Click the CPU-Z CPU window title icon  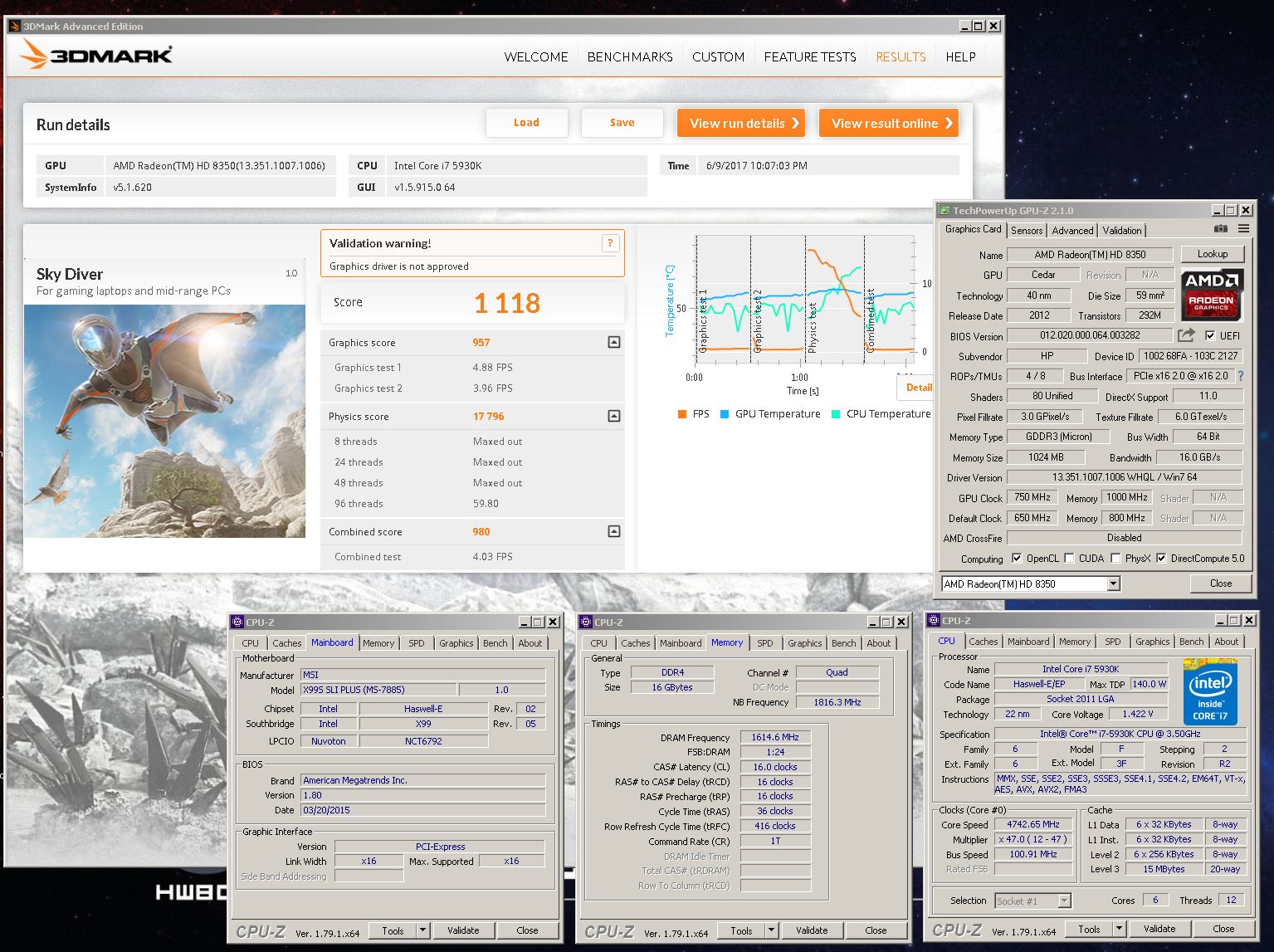(934, 621)
